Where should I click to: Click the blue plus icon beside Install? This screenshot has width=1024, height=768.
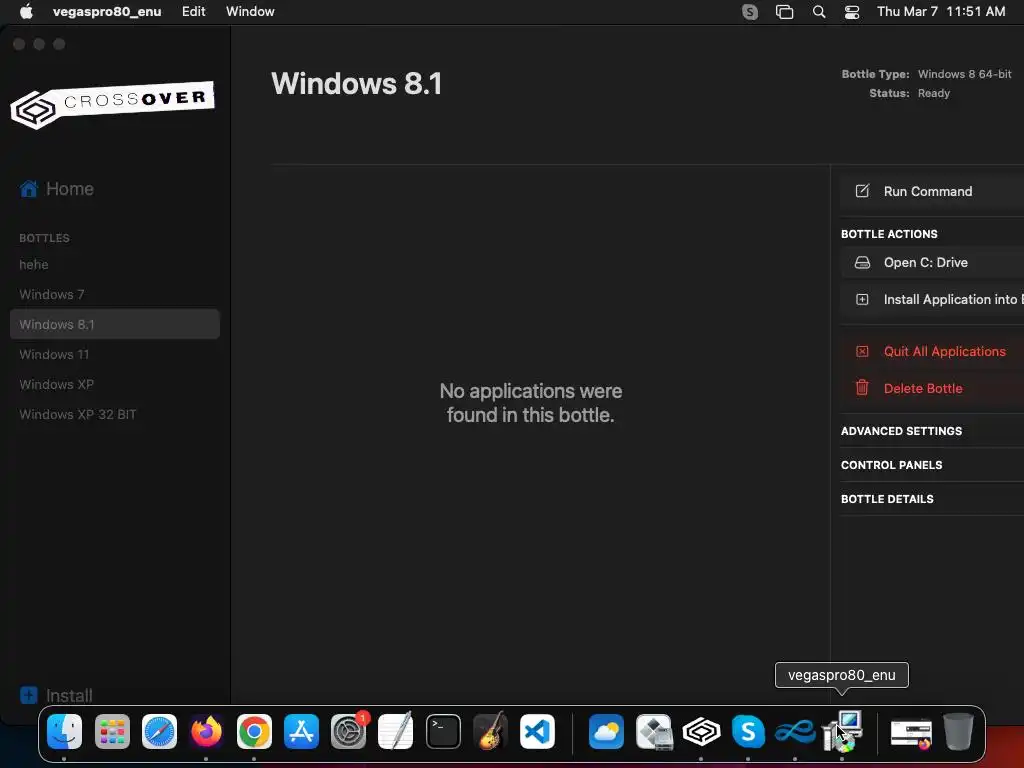click(x=29, y=695)
